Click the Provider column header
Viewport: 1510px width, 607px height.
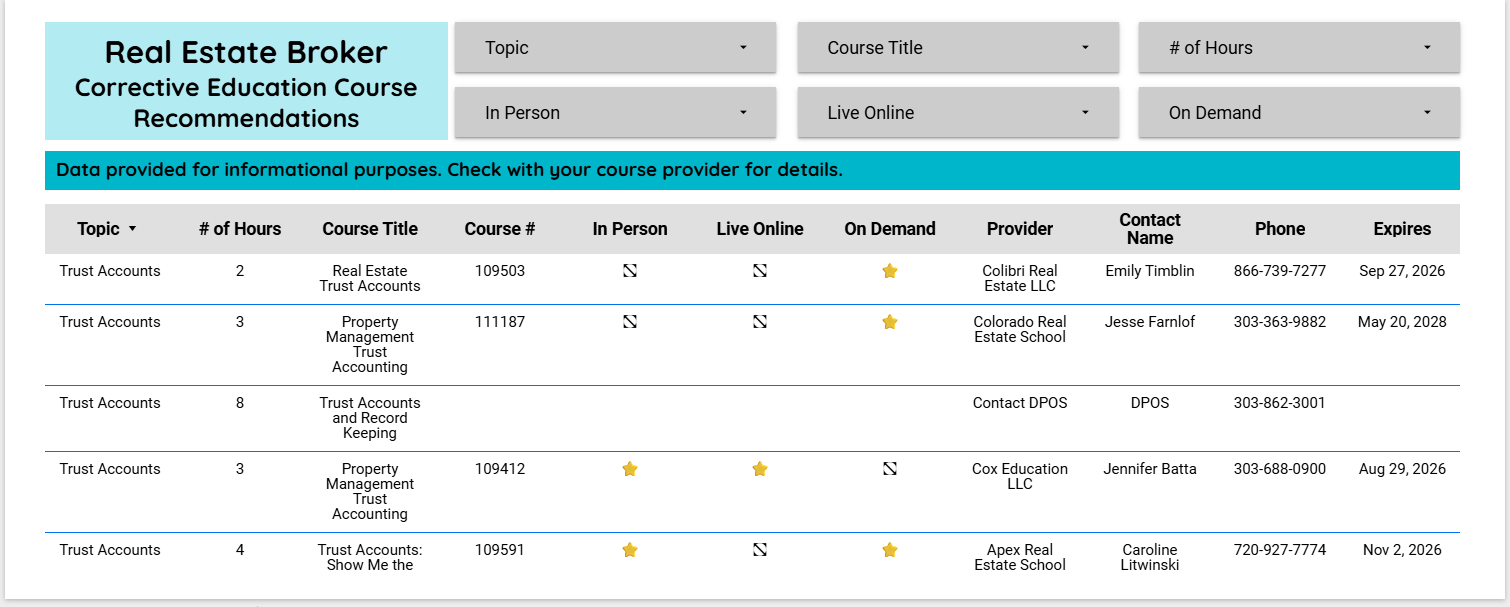tap(1020, 229)
